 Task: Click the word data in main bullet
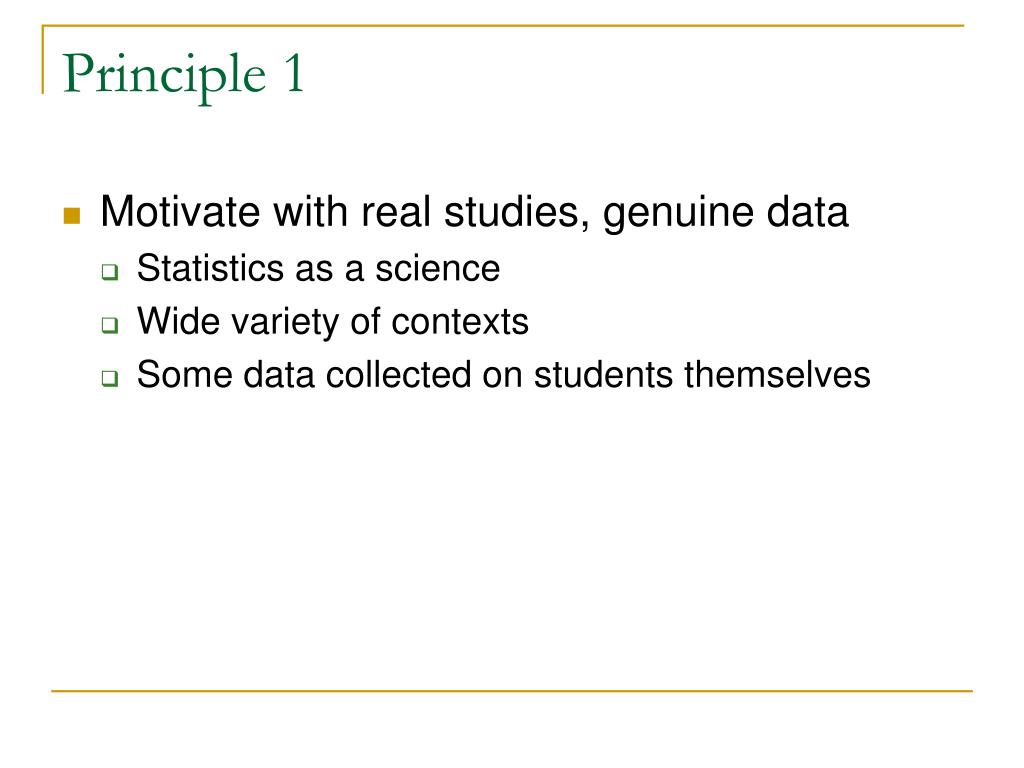pyautogui.click(x=807, y=212)
